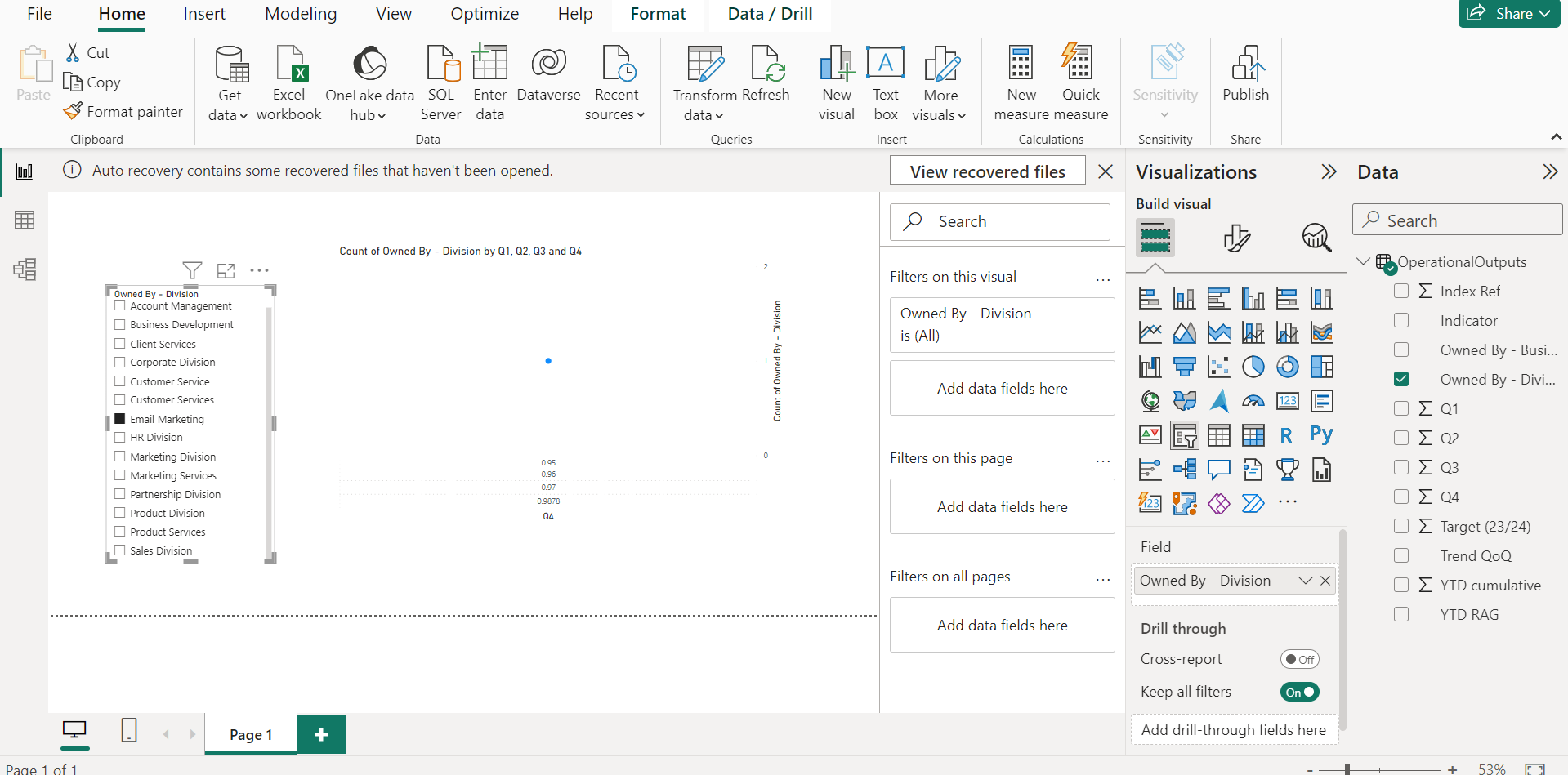Viewport: 1568px width, 775px height.
Task: Switch to the Modeling tab
Action: (301, 14)
